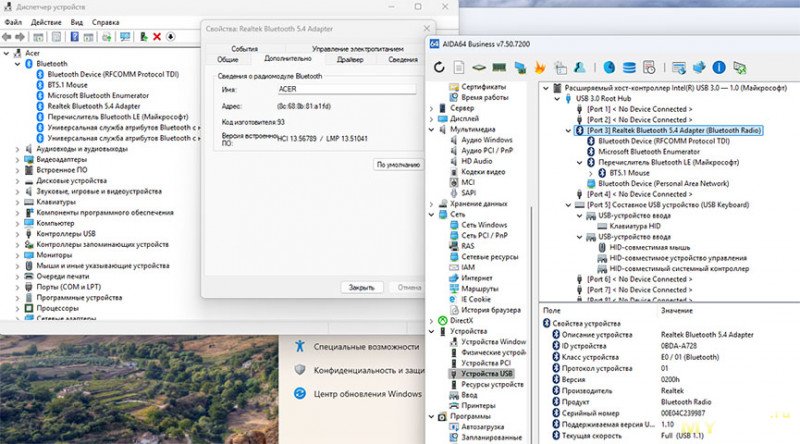The image size is (800, 444).
Task: Open the Вид menu
Action: (x=77, y=22)
